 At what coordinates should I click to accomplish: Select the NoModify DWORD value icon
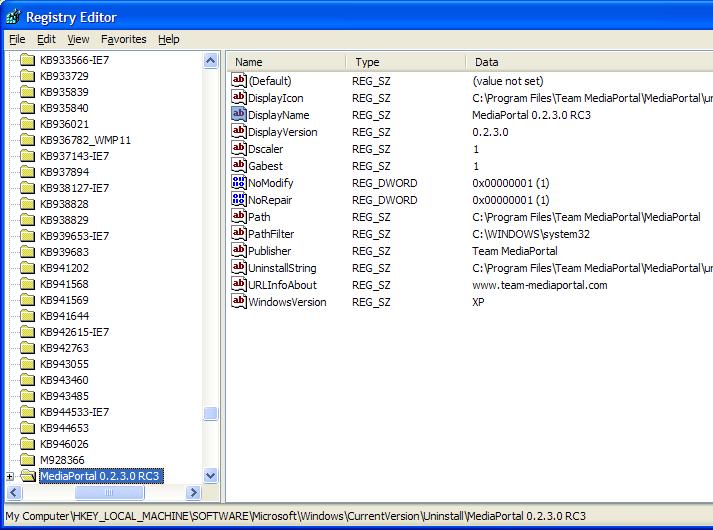(x=239, y=182)
